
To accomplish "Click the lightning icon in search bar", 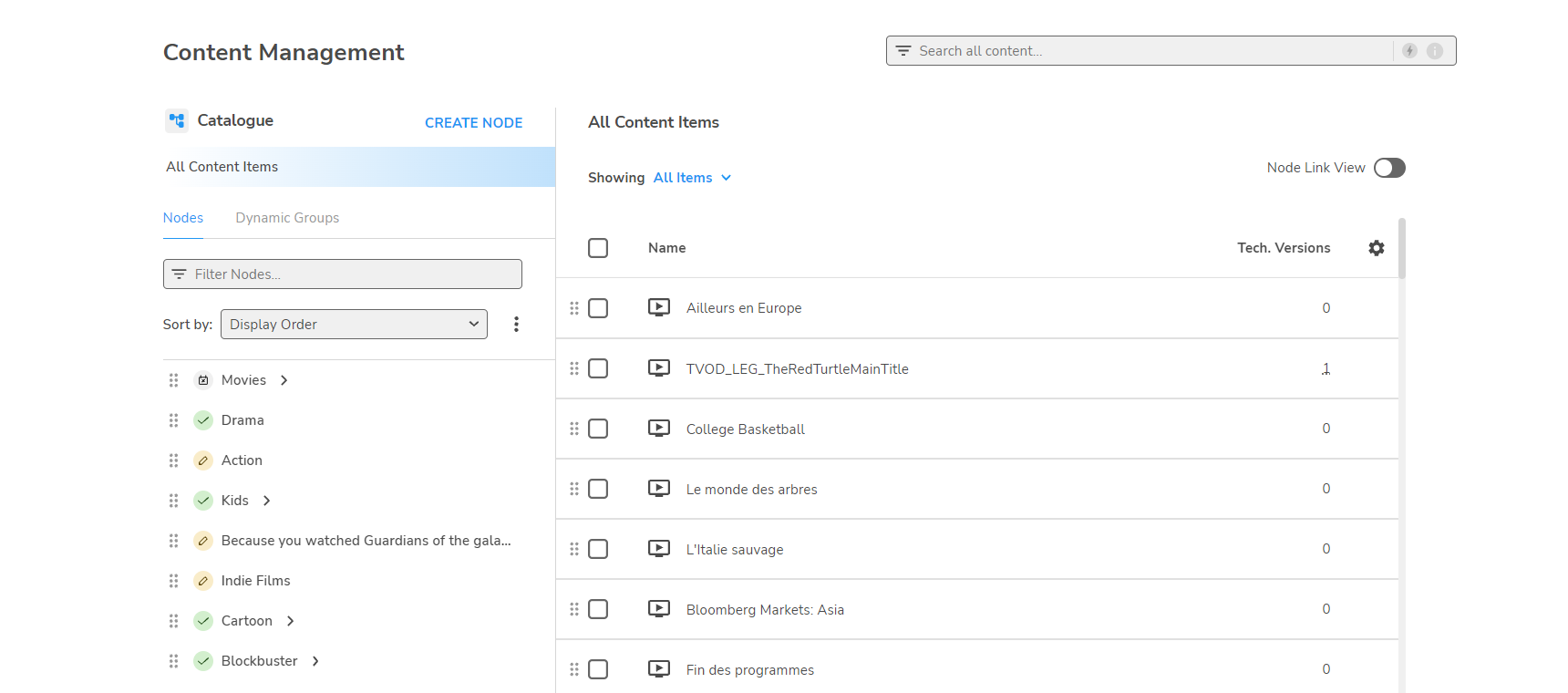I will pyautogui.click(x=1409, y=51).
